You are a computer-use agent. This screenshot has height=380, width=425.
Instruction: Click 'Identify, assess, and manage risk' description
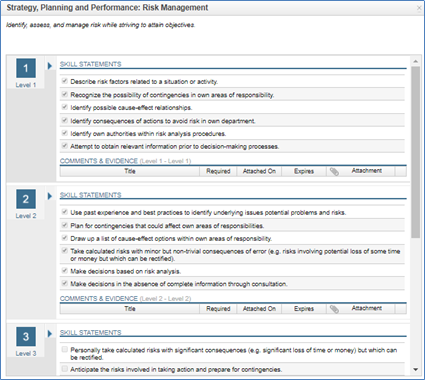coord(101,25)
